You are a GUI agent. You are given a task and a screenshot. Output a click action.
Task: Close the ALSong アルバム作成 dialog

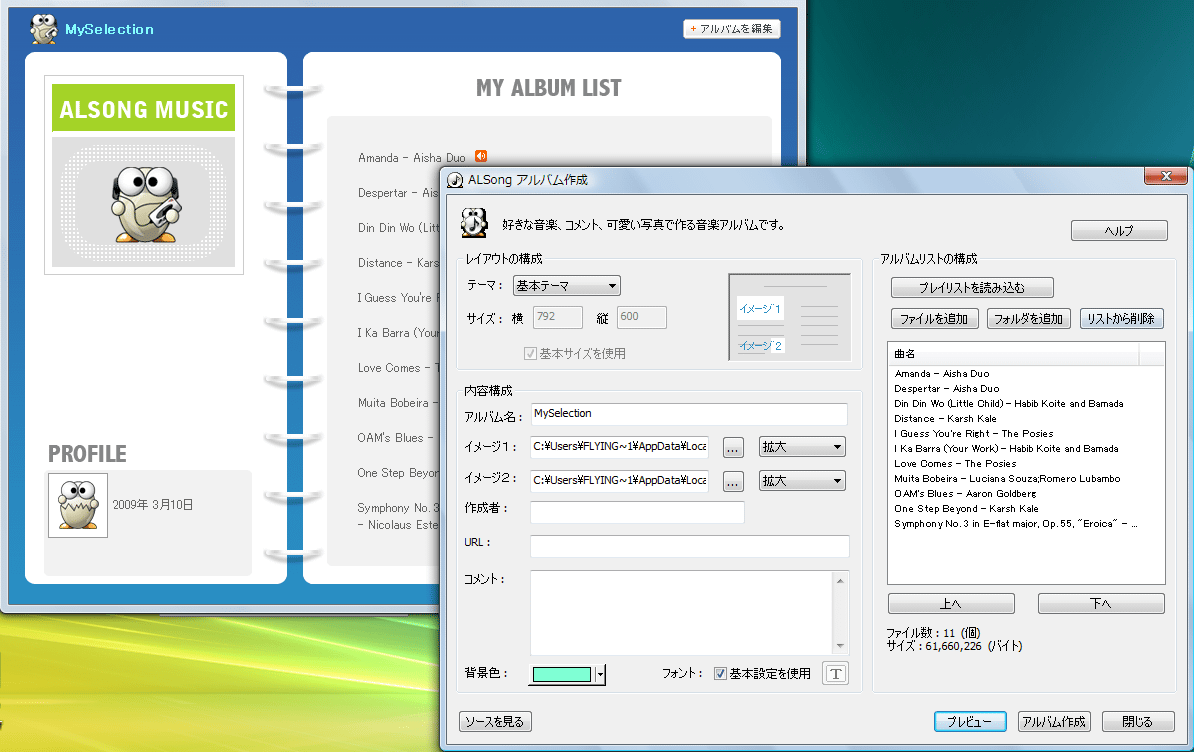pyautogui.click(x=1165, y=176)
